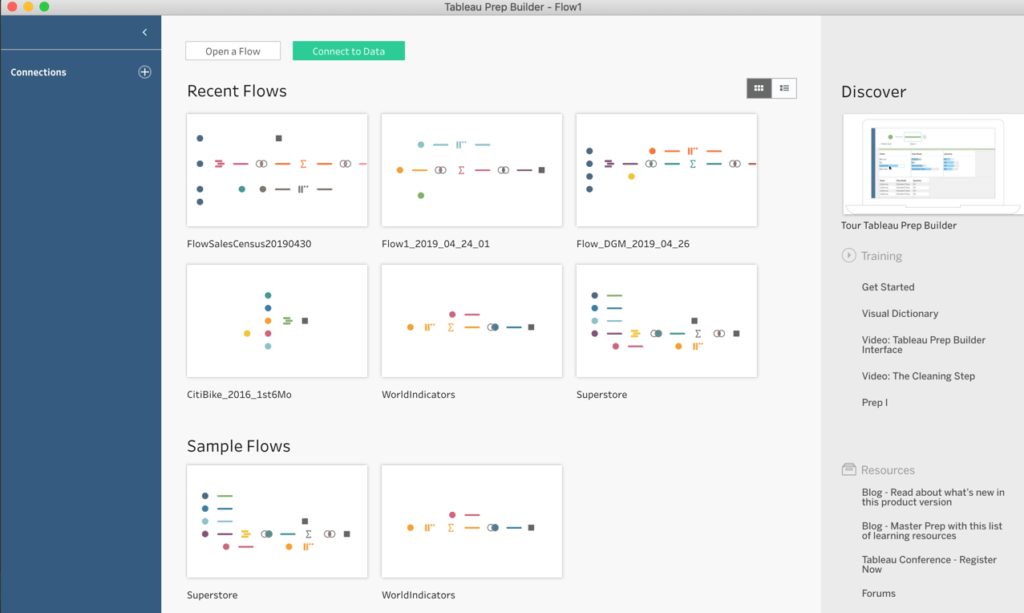Click the Connections heading in the sidebar

(39, 72)
